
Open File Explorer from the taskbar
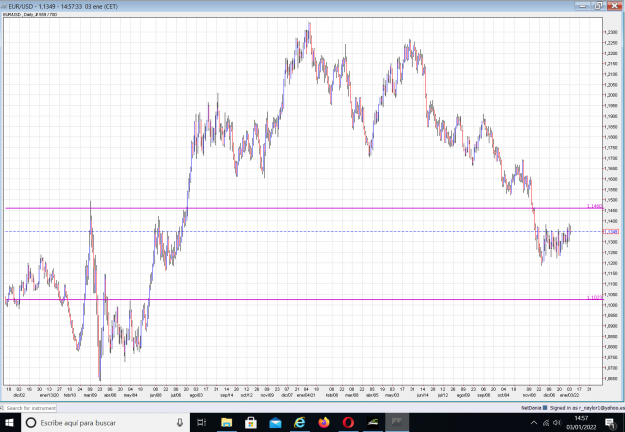click(226, 423)
